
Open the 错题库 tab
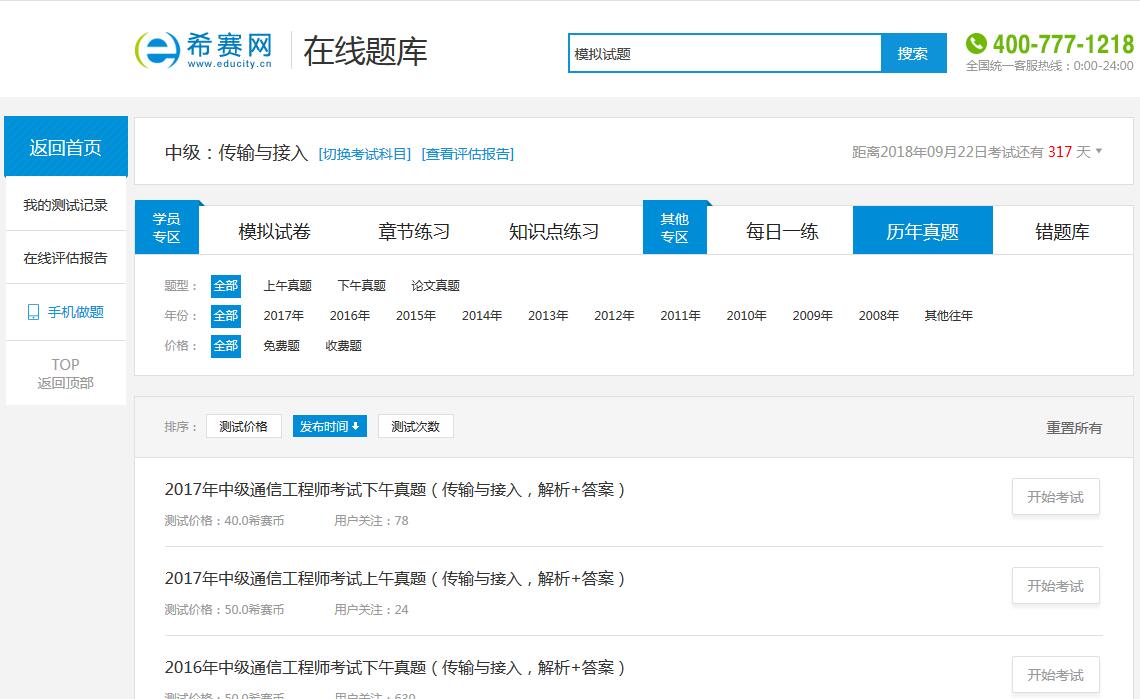click(1062, 232)
